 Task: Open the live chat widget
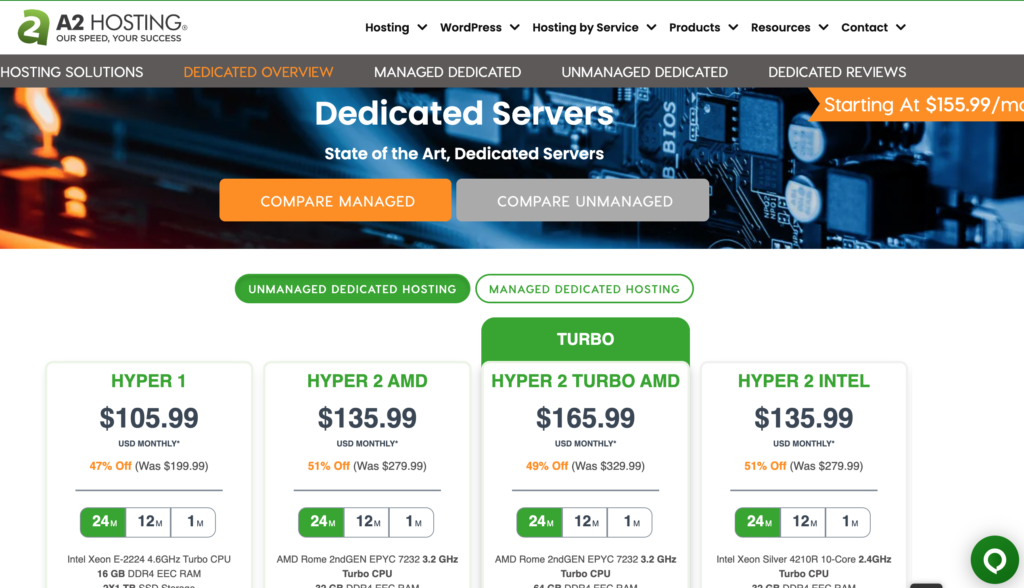(994, 559)
